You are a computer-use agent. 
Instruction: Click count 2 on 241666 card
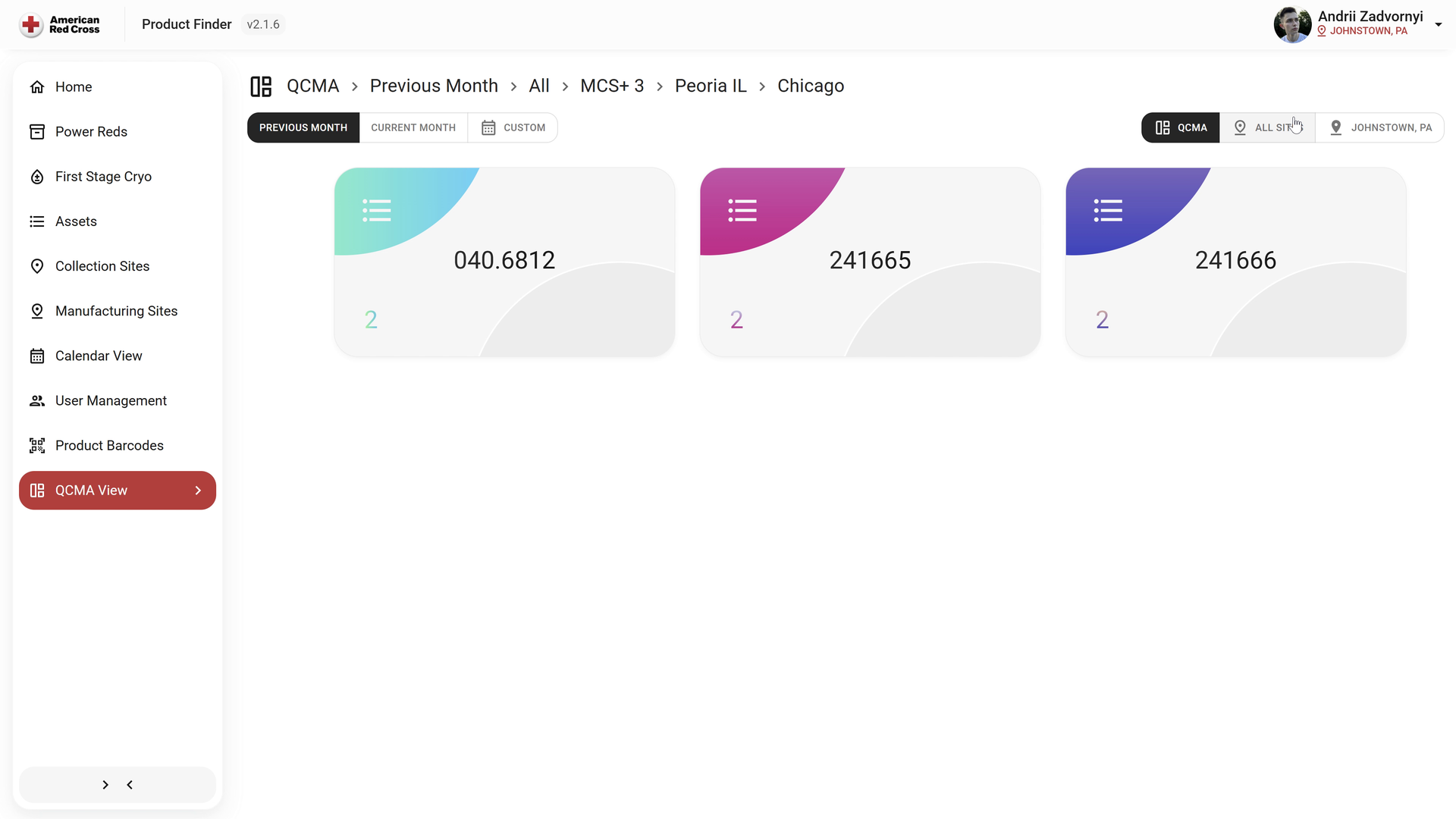pos(1102,320)
